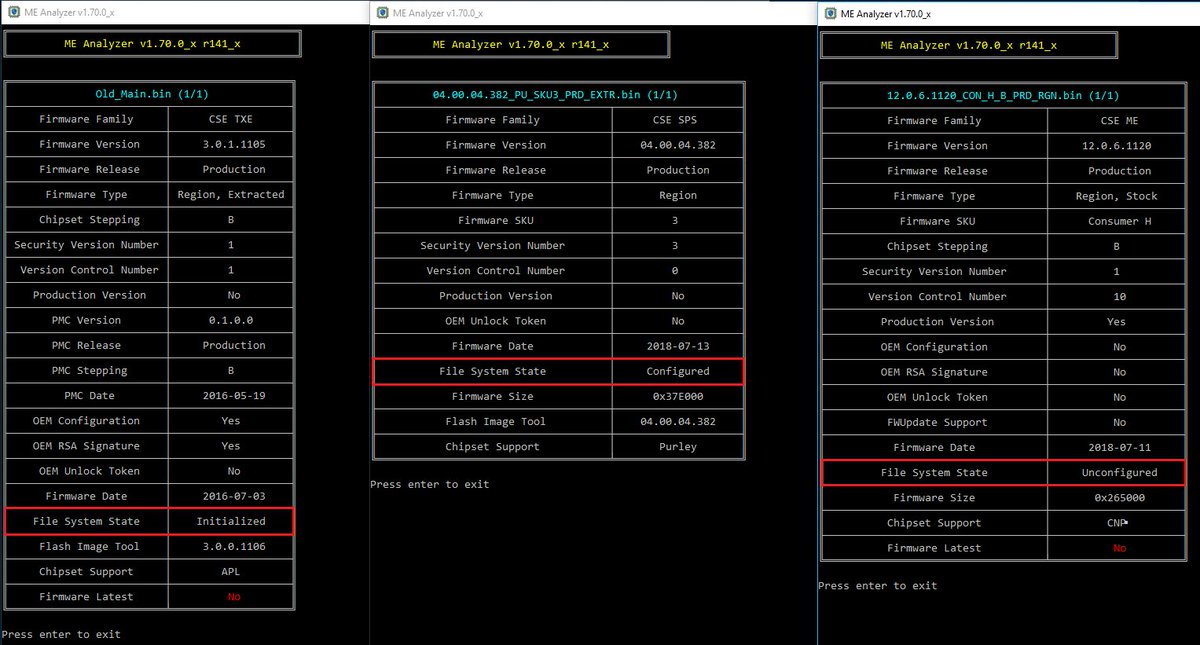The width and height of the screenshot is (1200, 645).
Task: Select the 'CSE SPS' firmware family value
Action: tap(677, 120)
